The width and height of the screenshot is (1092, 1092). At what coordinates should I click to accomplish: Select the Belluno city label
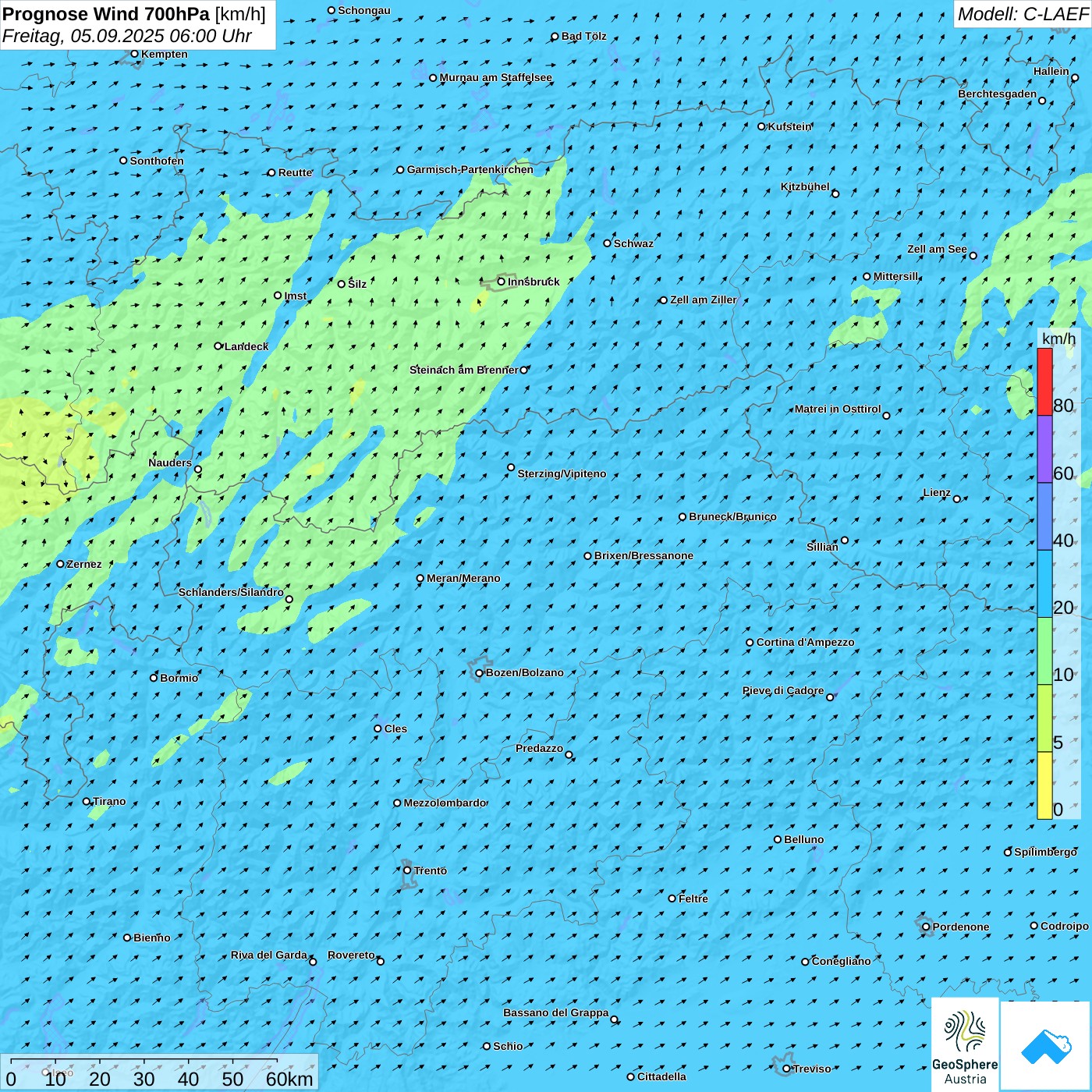803,839
